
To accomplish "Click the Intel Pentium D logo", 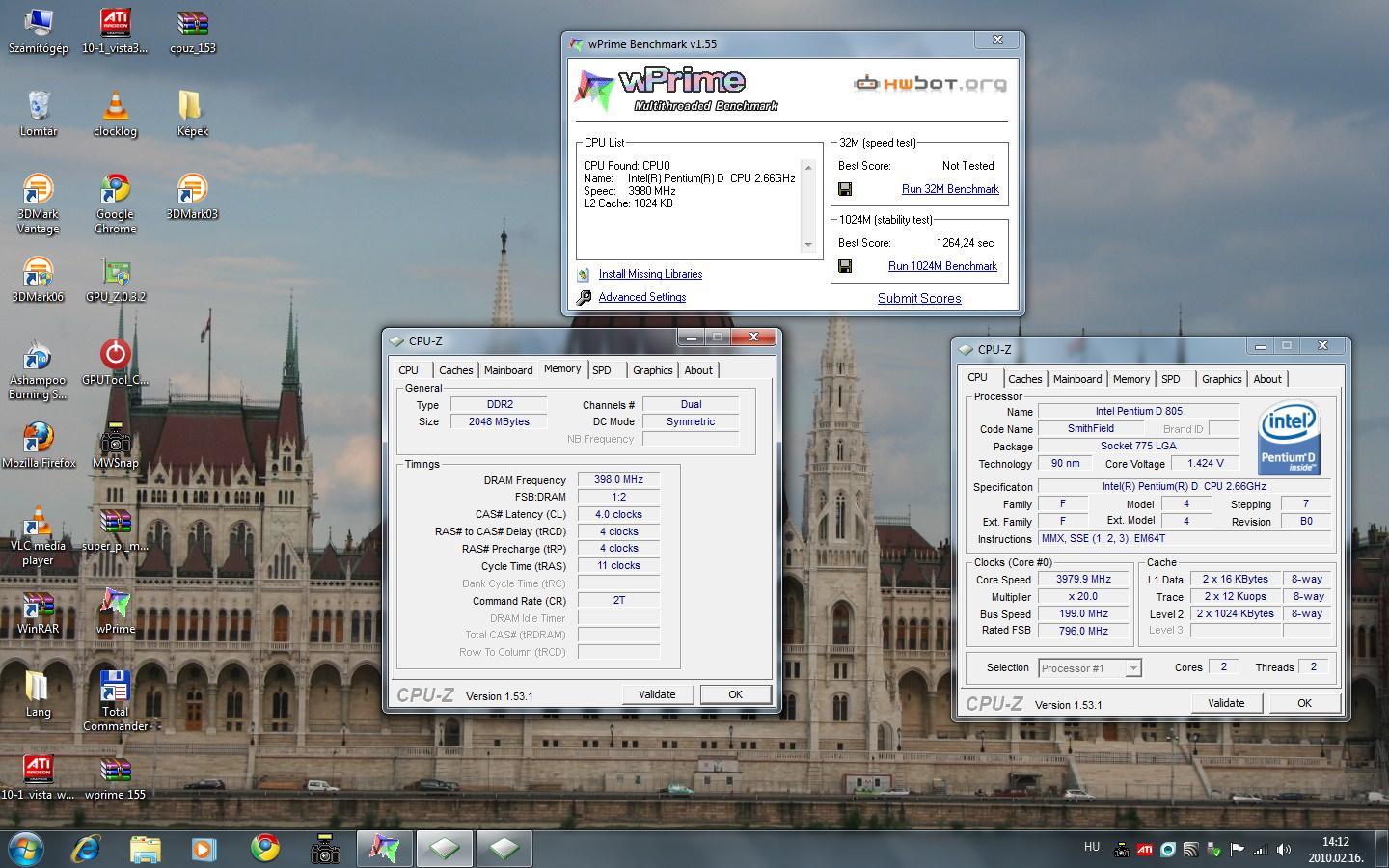I will pyautogui.click(x=1288, y=439).
